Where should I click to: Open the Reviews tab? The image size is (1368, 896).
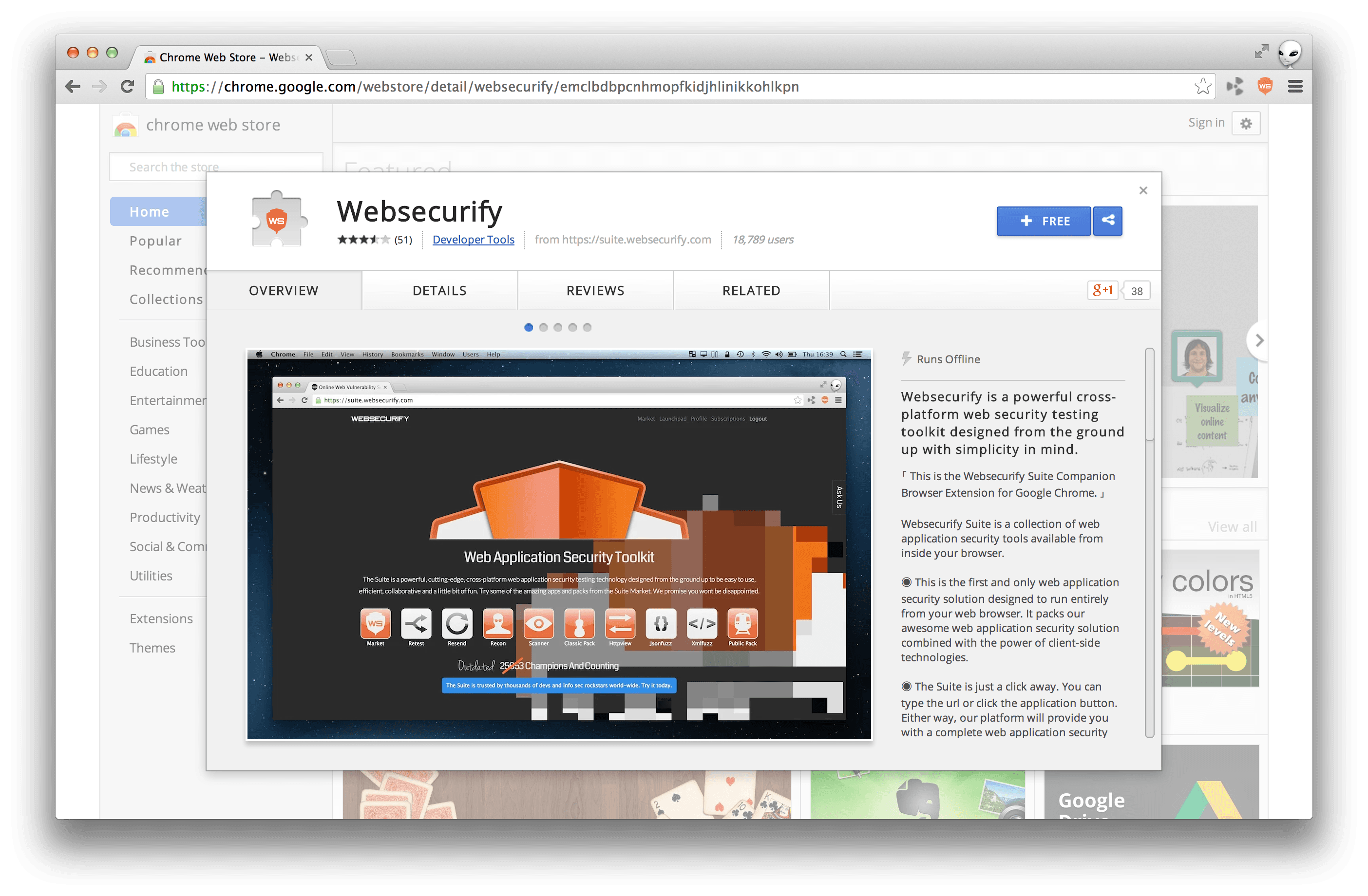pos(595,291)
